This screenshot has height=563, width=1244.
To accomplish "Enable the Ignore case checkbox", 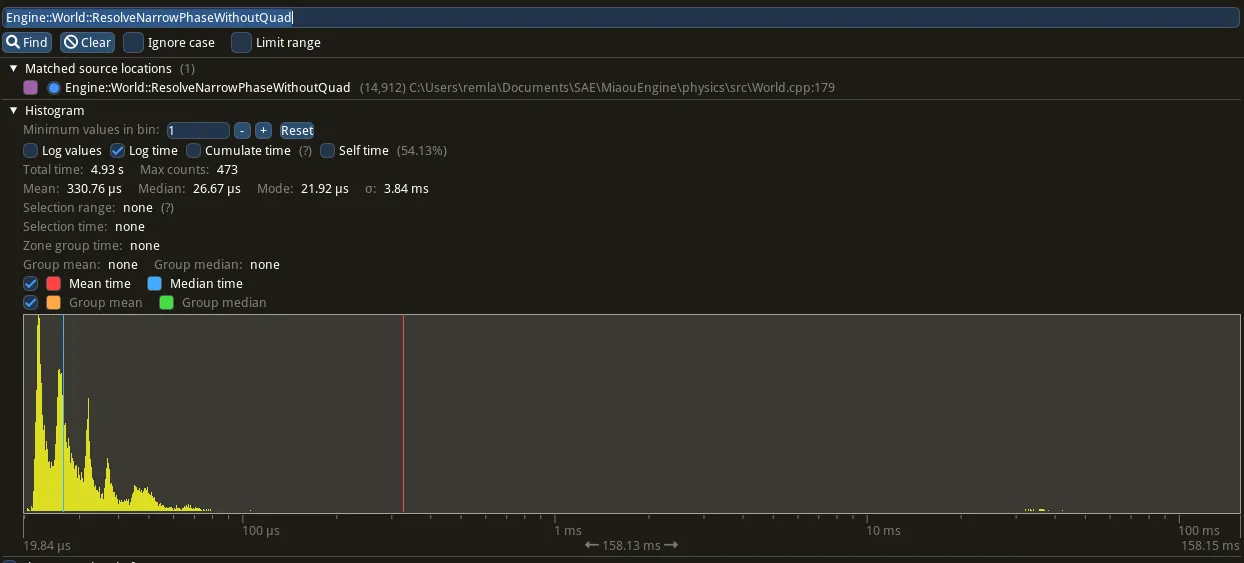I will click(x=133, y=42).
